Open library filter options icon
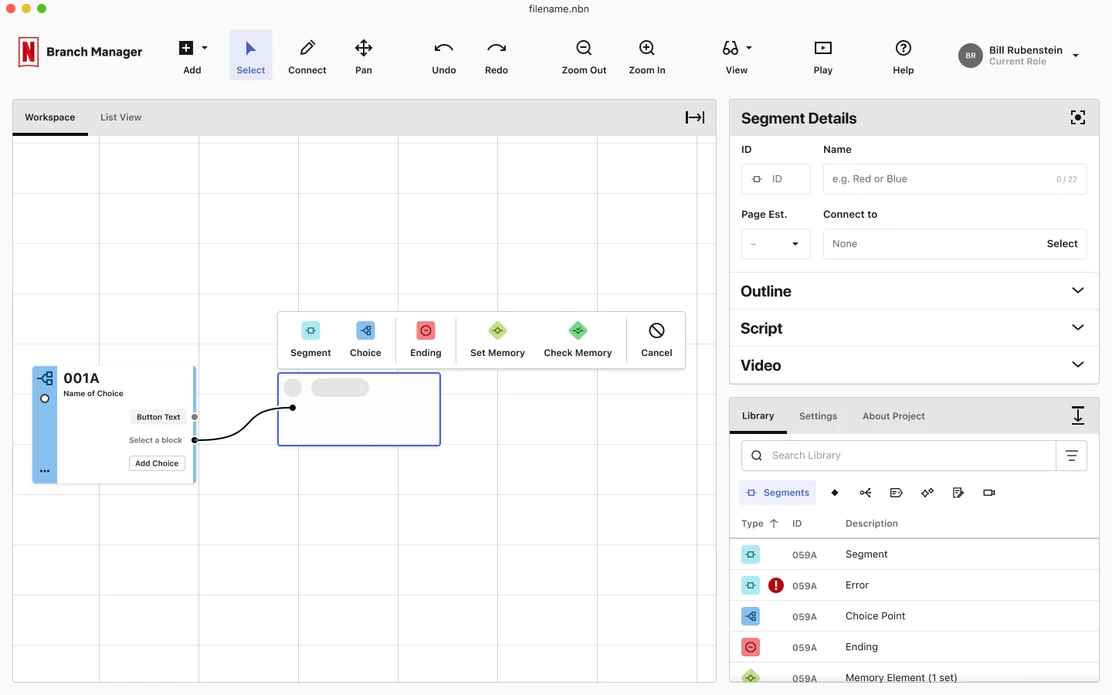Image resolution: width=1112 pixels, height=695 pixels. point(1072,455)
